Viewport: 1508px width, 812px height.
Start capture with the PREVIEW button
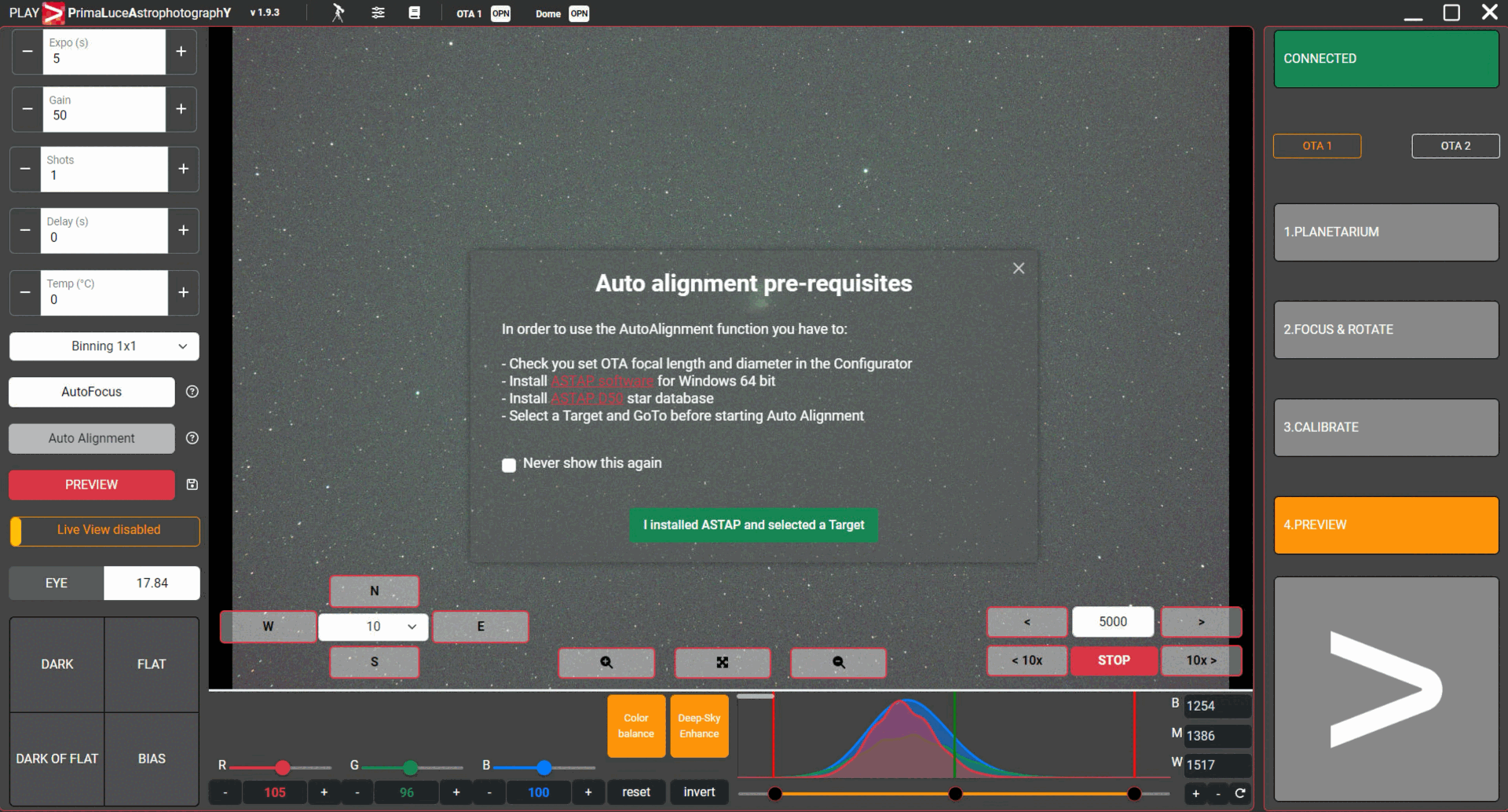pyautogui.click(x=92, y=485)
